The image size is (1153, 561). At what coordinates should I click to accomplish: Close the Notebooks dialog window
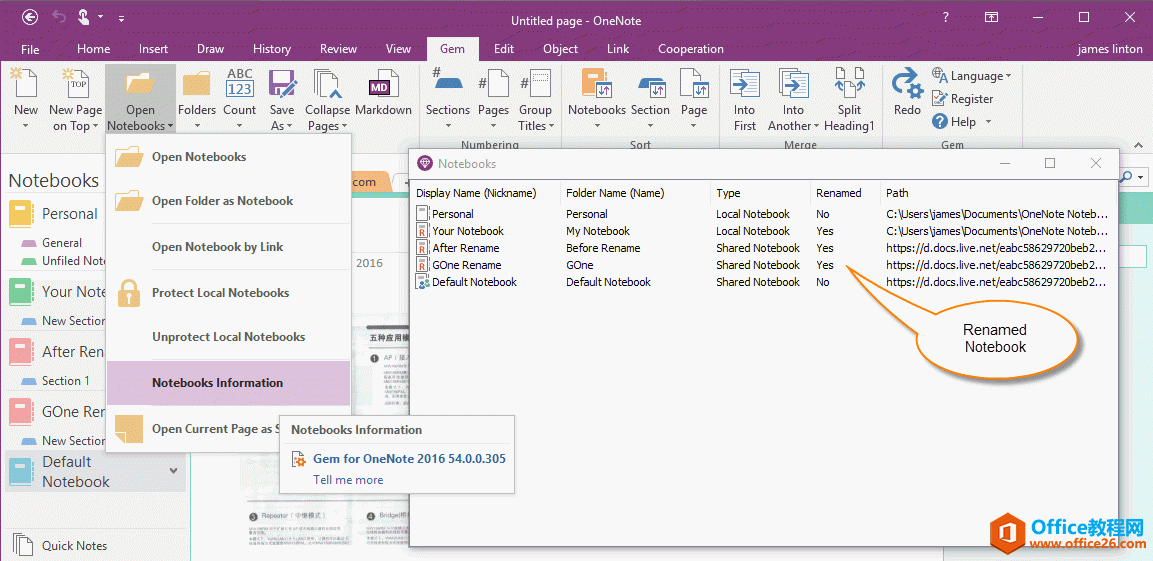pyautogui.click(x=1096, y=163)
